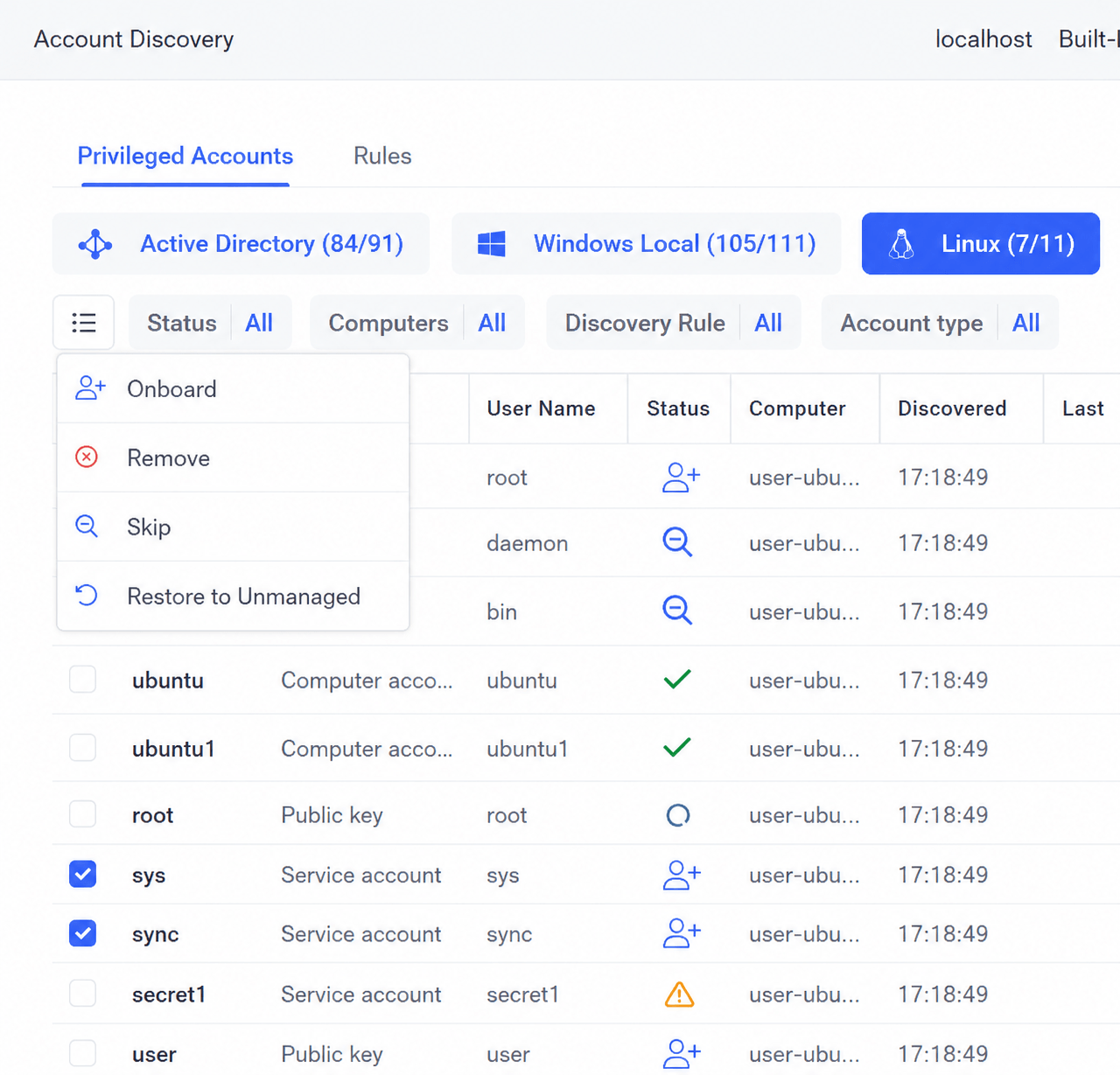Screen dimensions: 1120x1075
Task: Click the warning triangle status for secret1
Action: point(679,994)
